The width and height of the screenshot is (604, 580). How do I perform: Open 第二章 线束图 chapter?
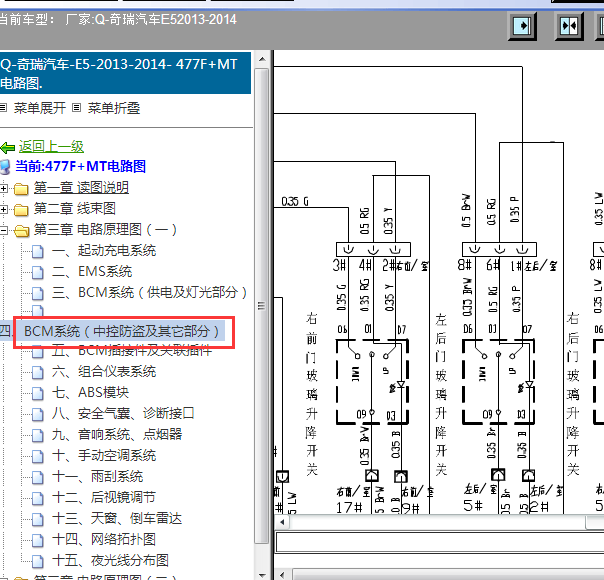tap(75, 208)
